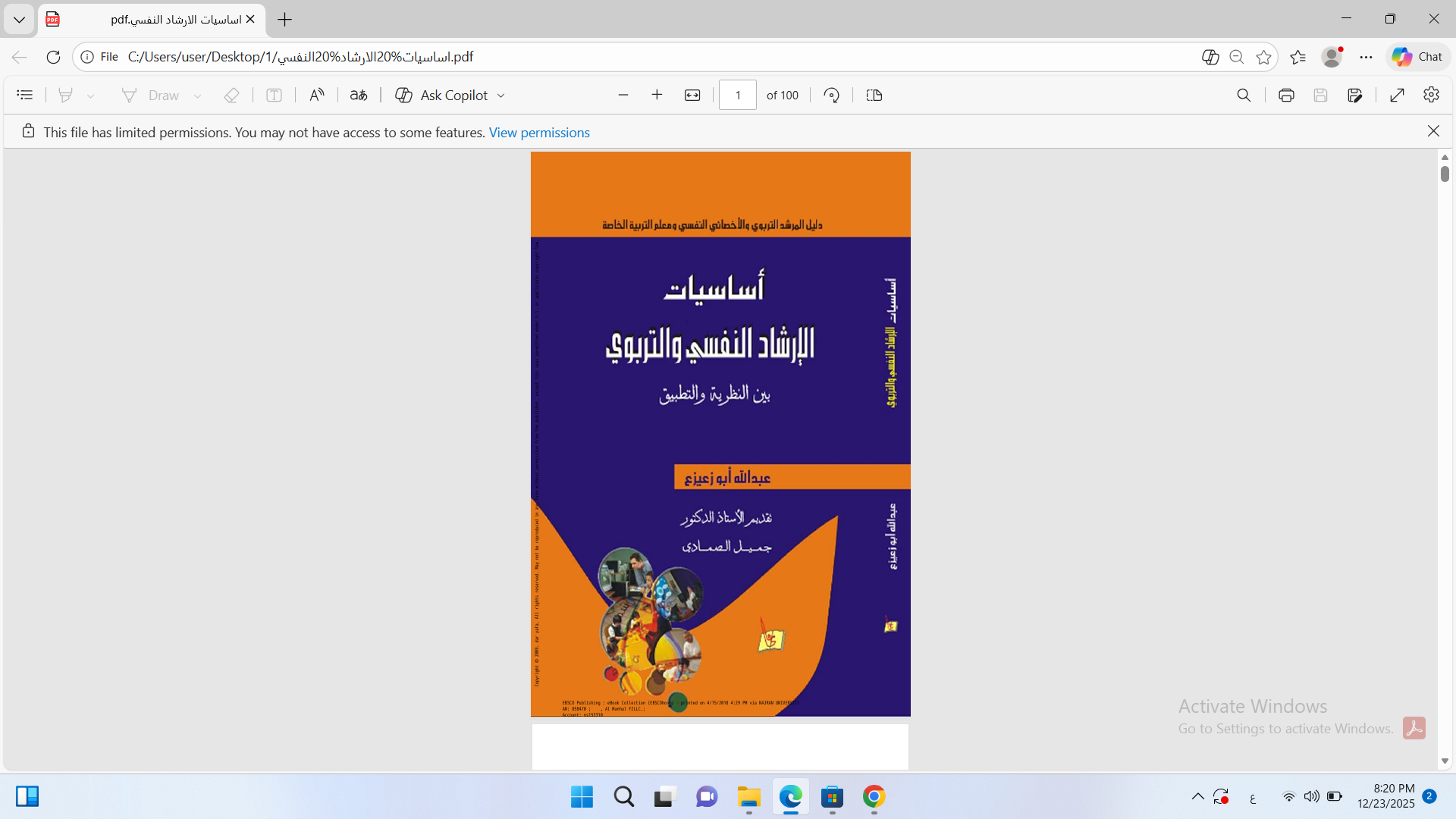Open the Copilot Chat button
The width and height of the screenshot is (1456, 819).
[x=1417, y=57]
